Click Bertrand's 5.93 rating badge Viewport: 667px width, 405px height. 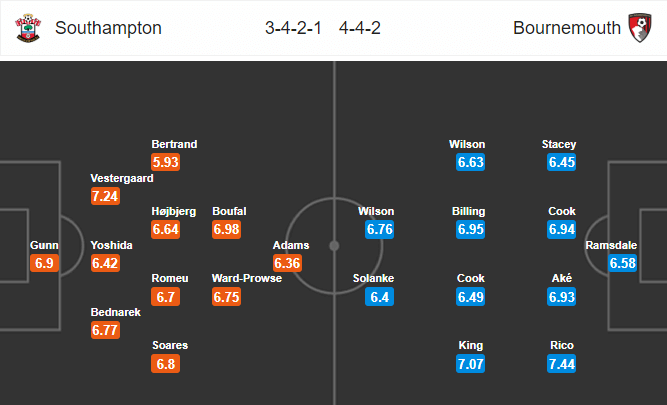[x=165, y=162]
